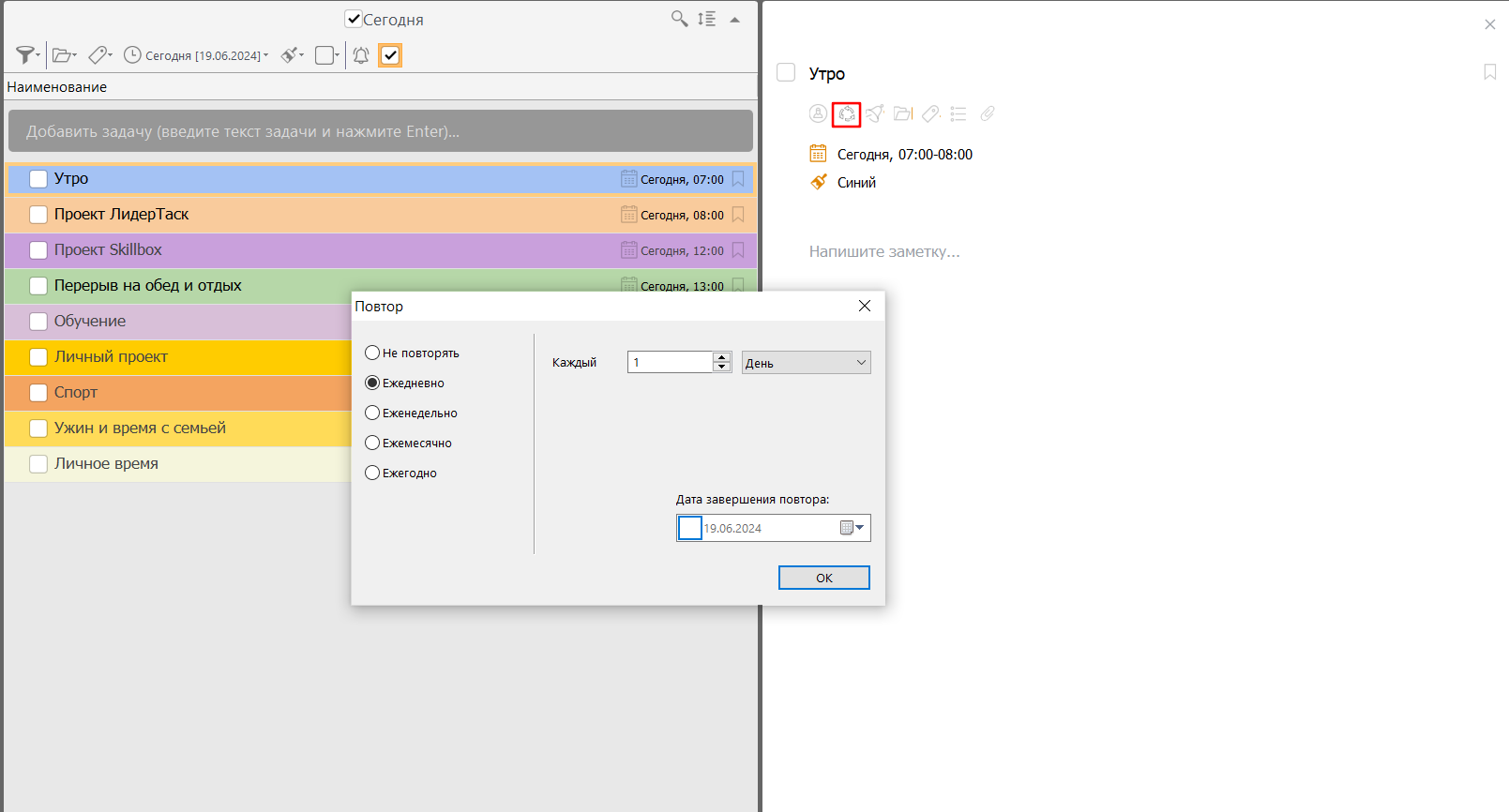Click the sort order icon in header
This screenshot has height=812, width=1509.
pos(707,19)
